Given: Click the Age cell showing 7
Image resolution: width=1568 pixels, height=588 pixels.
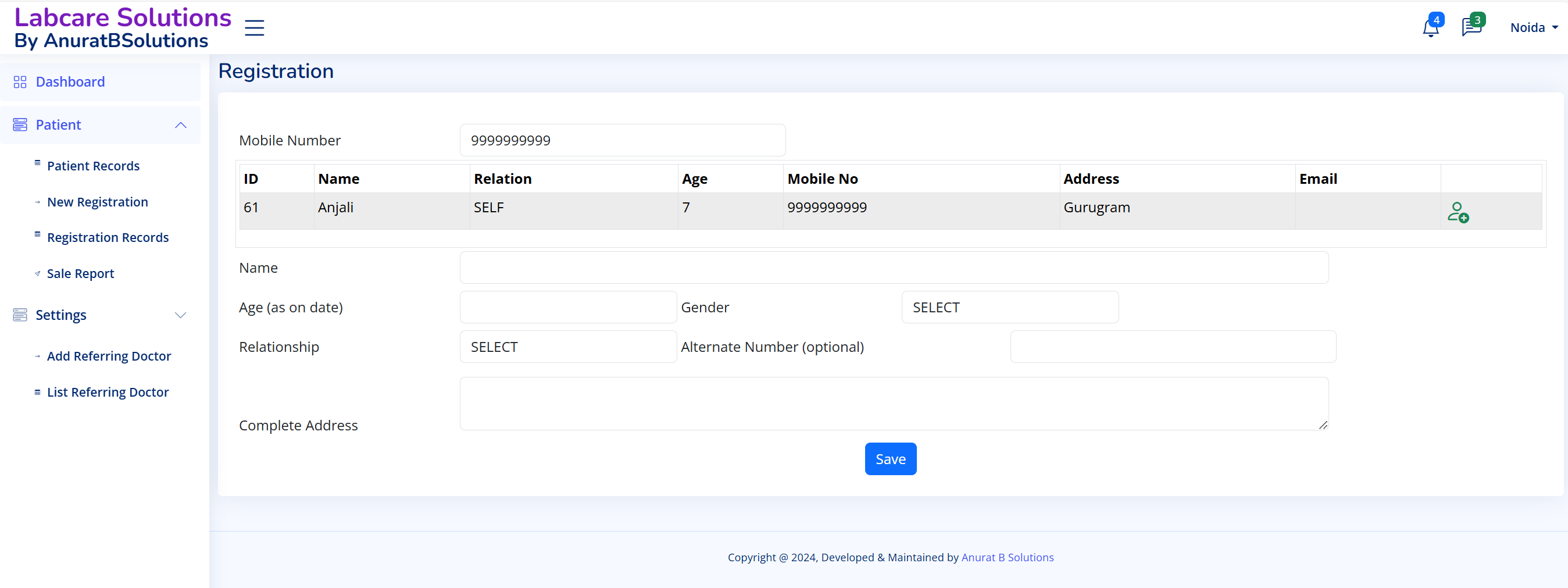Looking at the screenshot, I should 730,211.
